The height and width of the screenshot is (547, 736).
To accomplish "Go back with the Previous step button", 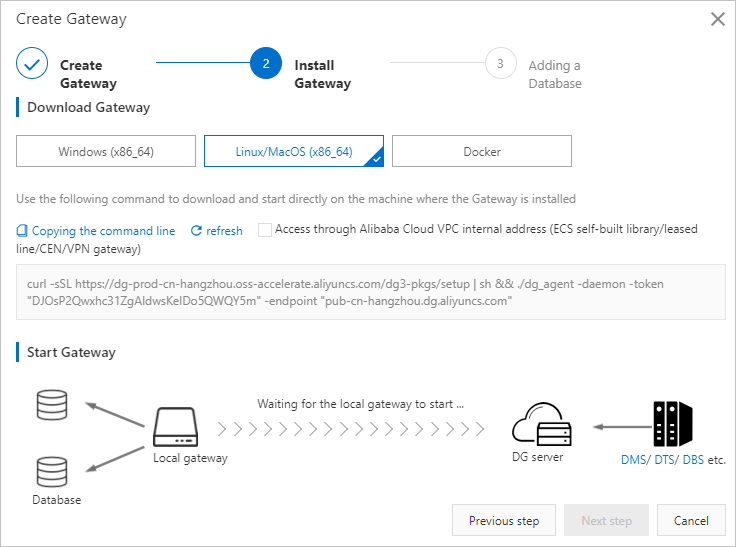I will [504, 520].
